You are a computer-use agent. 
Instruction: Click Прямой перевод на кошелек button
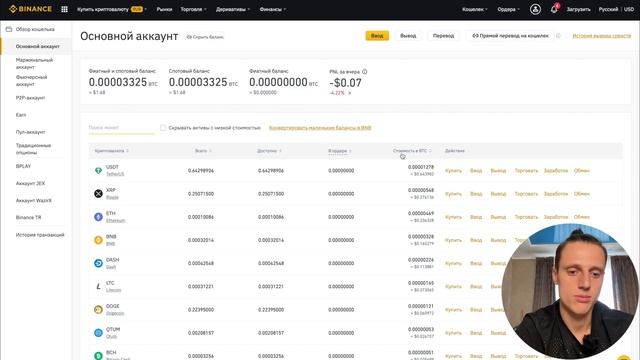510,36
